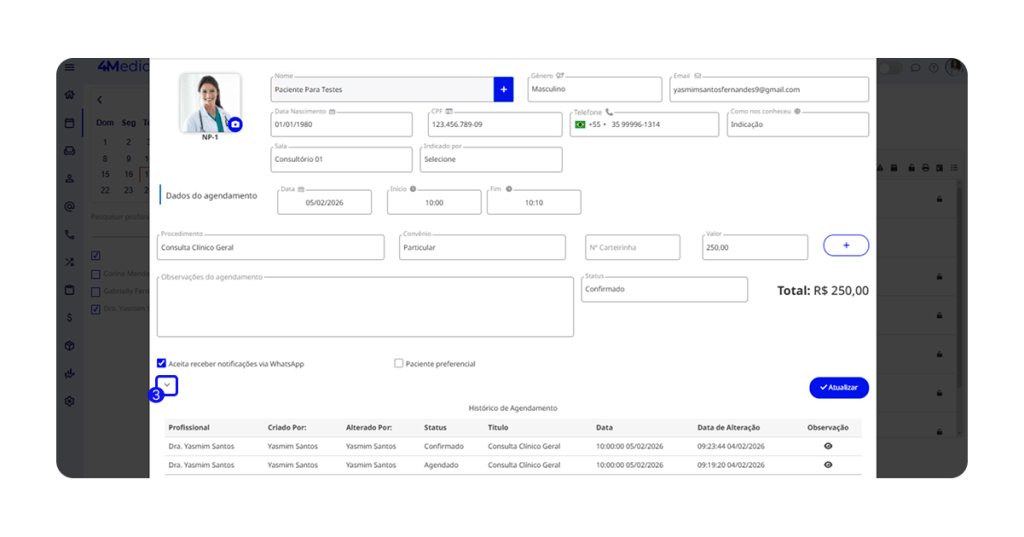The width and height of the screenshot is (1024, 537).
Task: Open the phone icon in left sidebar
Action: [x=69, y=234]
